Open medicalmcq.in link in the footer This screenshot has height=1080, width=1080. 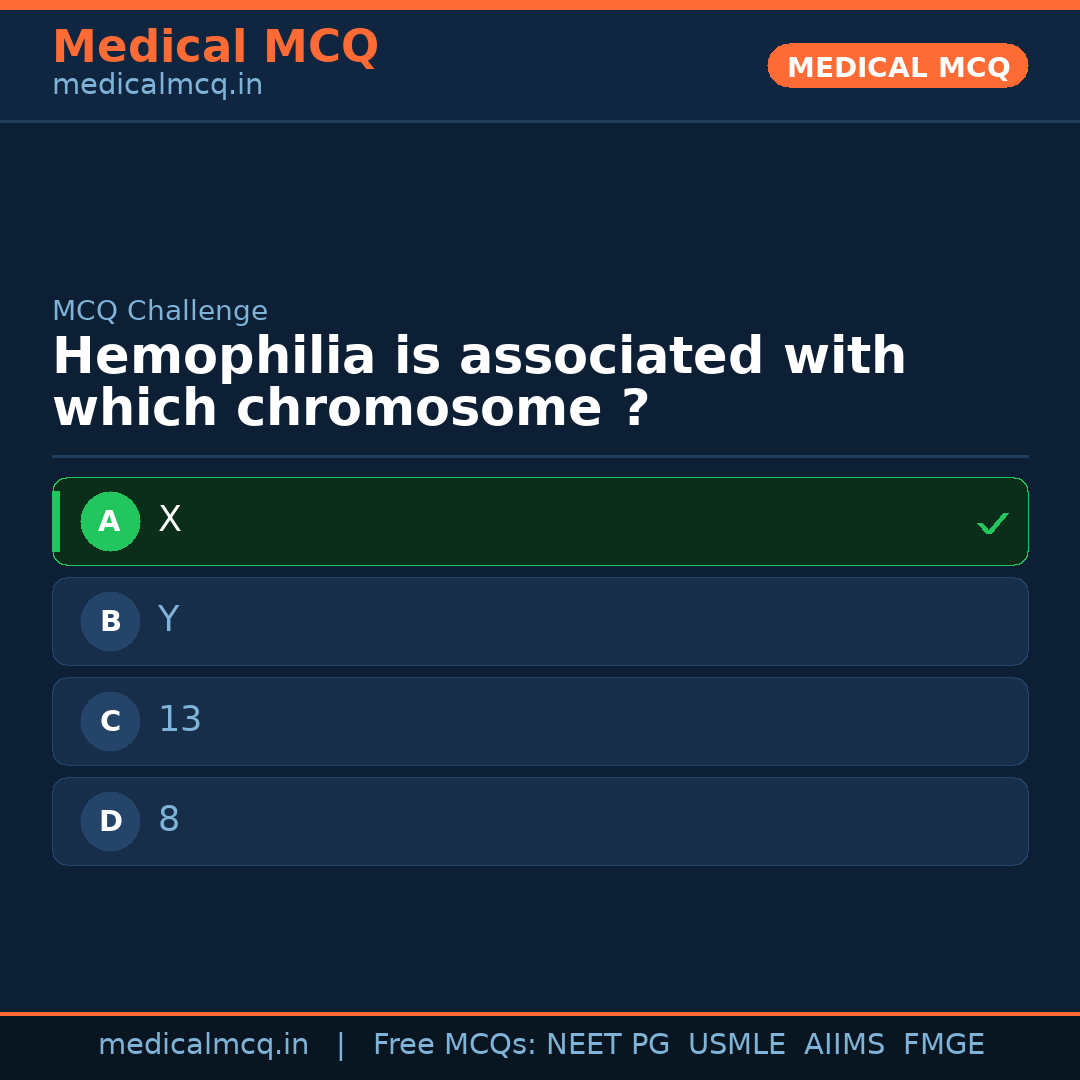tap(203, 1045)
